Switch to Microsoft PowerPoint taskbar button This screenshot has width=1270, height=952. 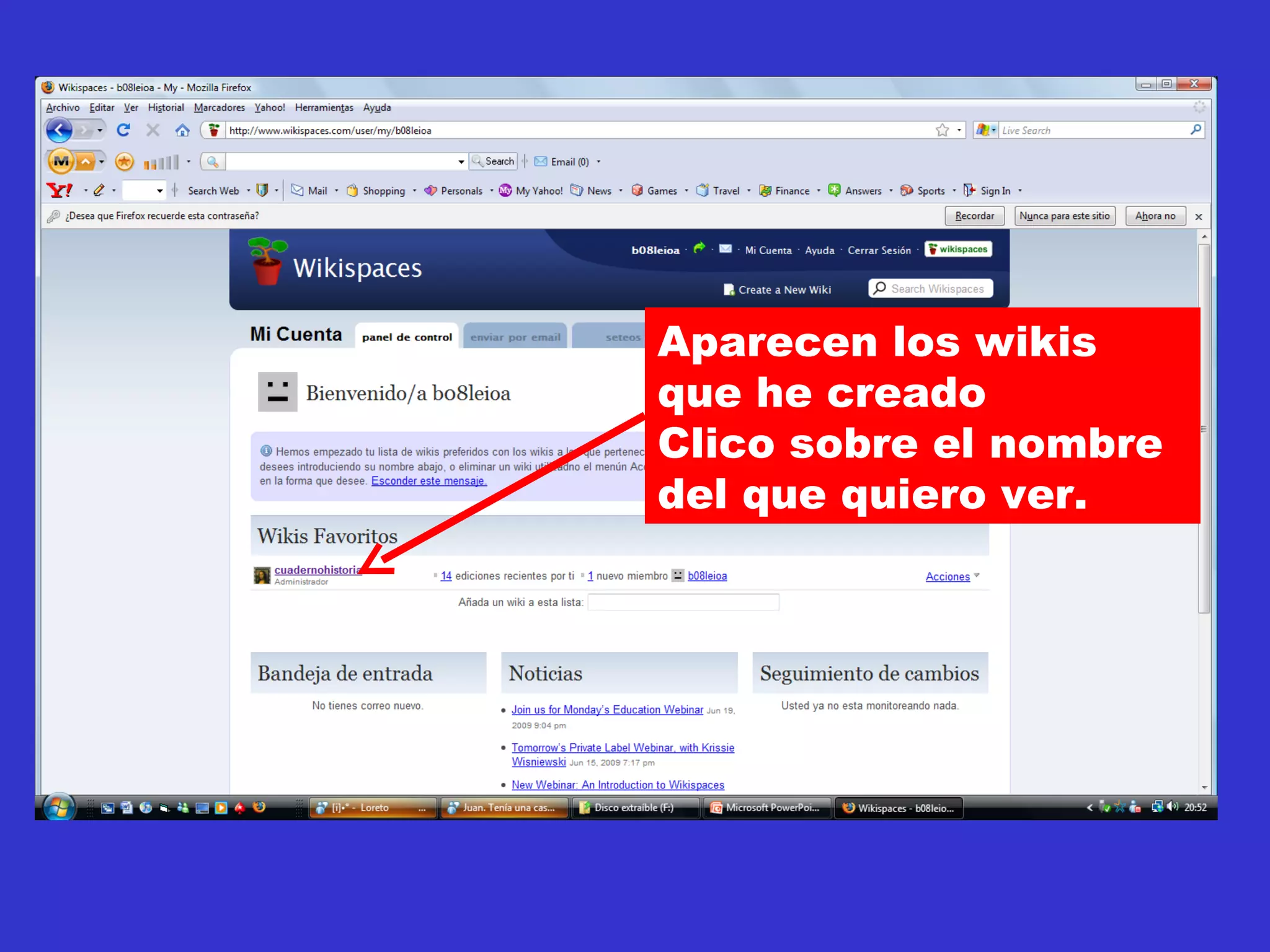coord(766,808)
